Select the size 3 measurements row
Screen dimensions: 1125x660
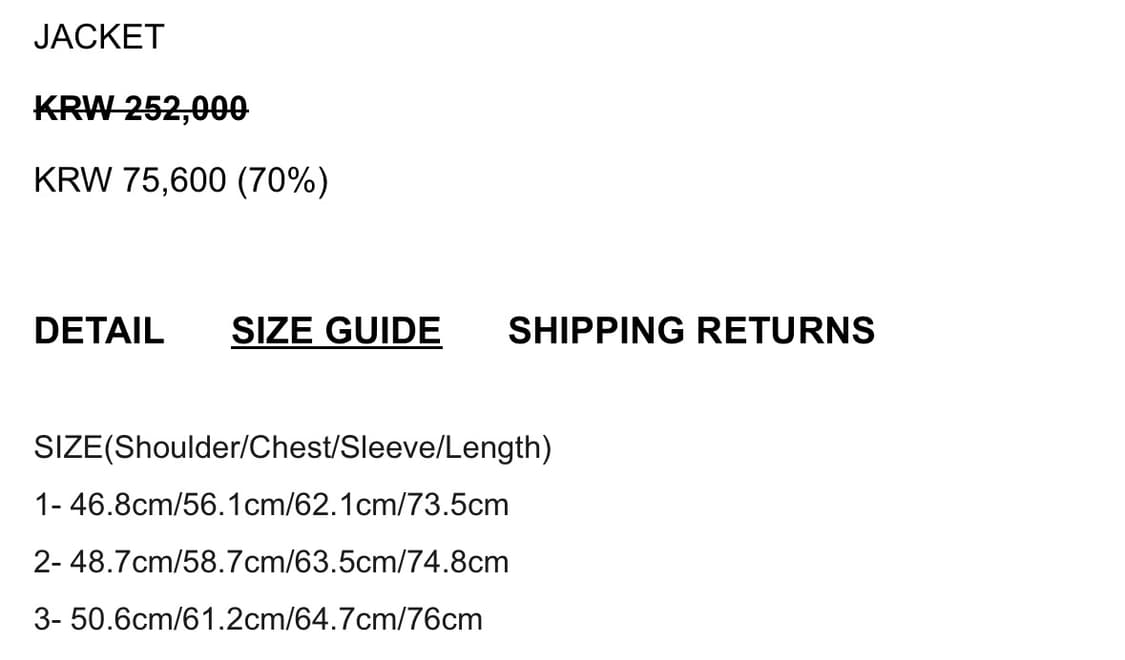point(258,619)
